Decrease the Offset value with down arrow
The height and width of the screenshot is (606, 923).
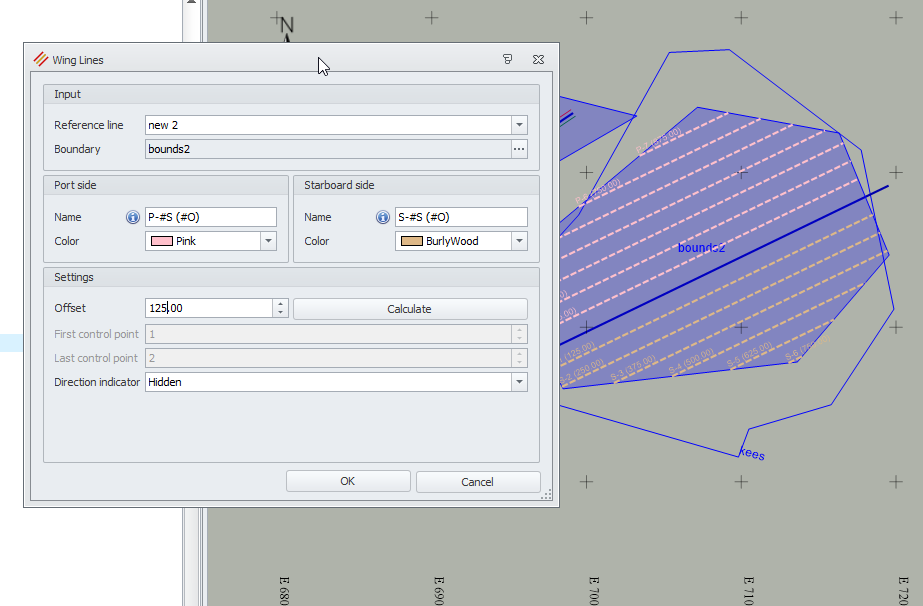[281, 313]
